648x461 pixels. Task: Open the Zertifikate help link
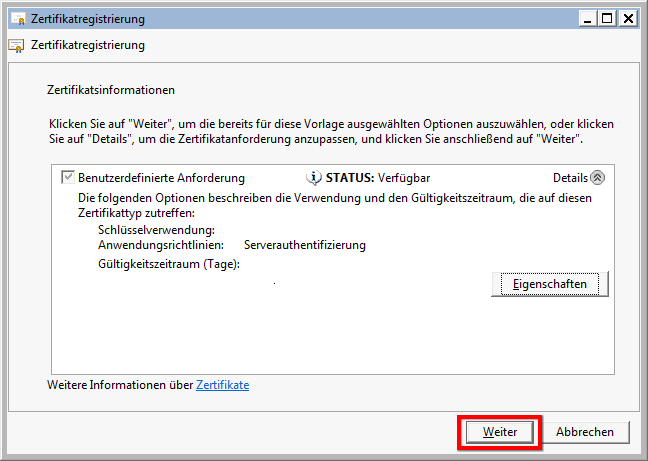[x=222, y=385]
